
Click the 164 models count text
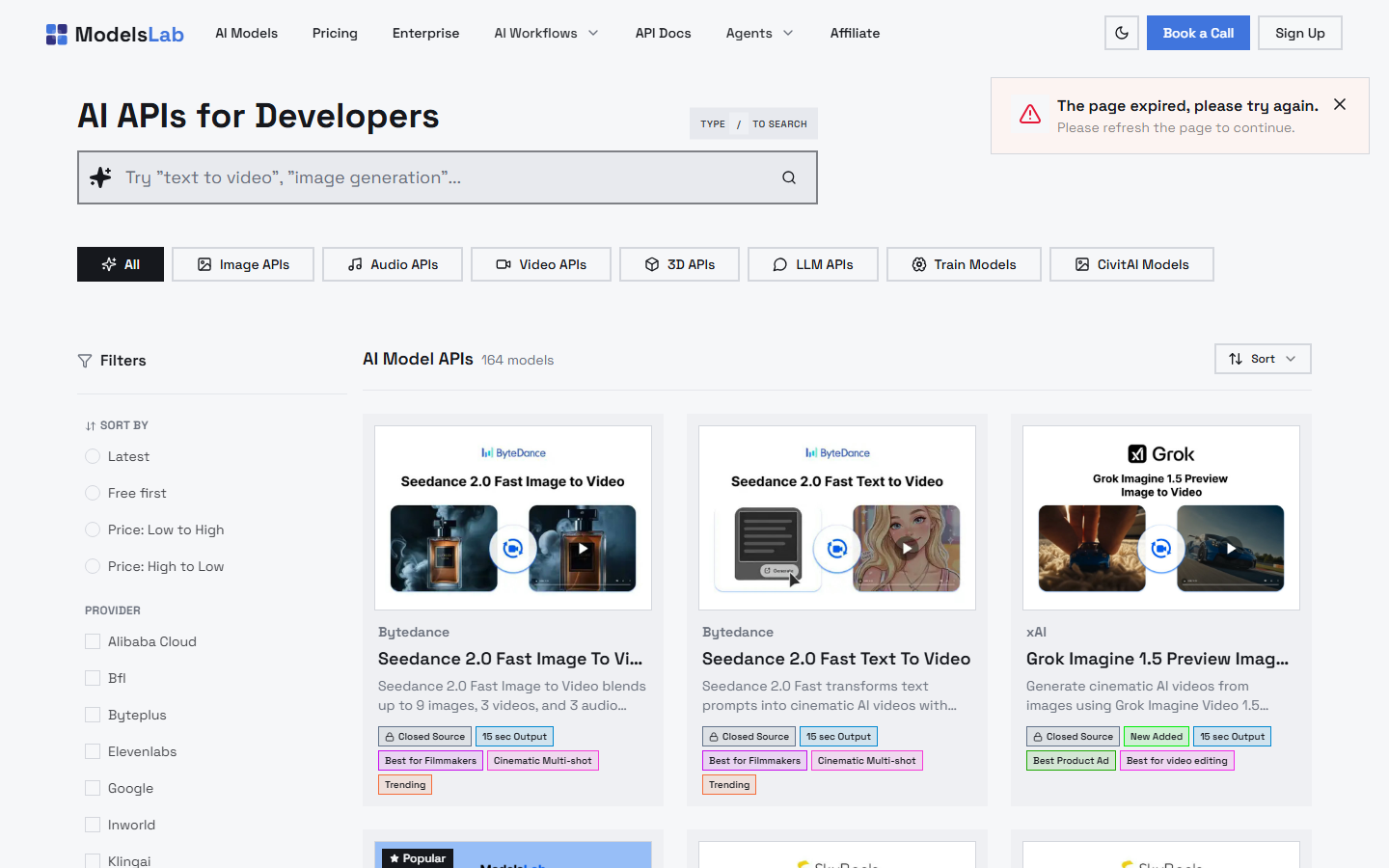tap(518, 360)
